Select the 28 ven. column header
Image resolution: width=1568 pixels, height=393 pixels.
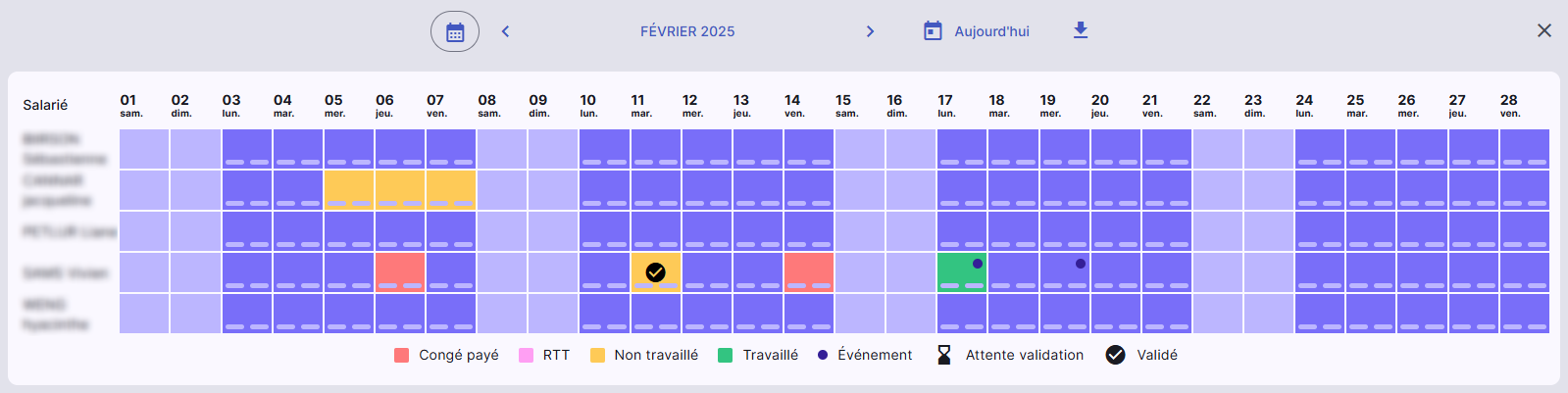[x=1510, y=105]
